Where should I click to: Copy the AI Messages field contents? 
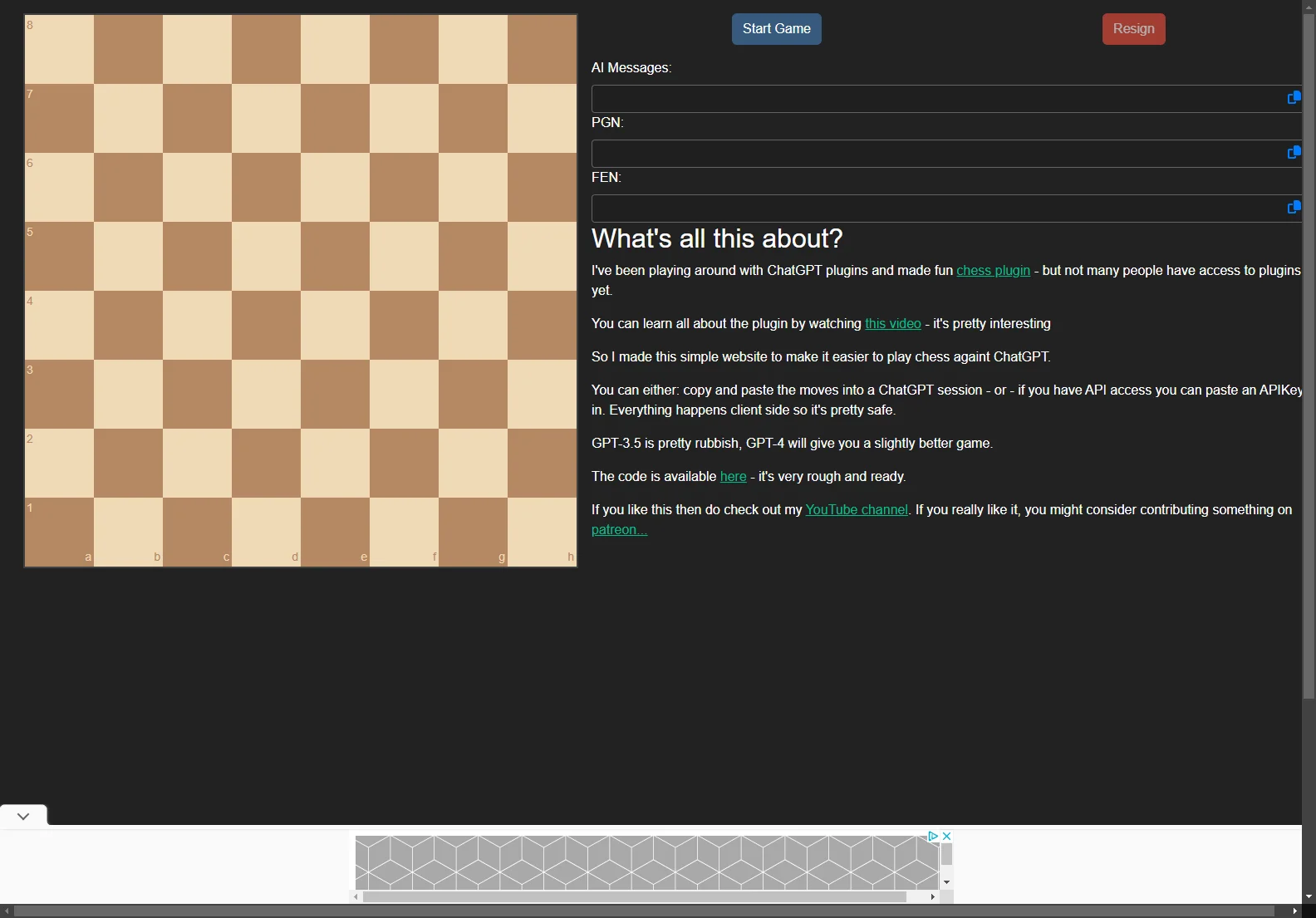coord(1294,98)
